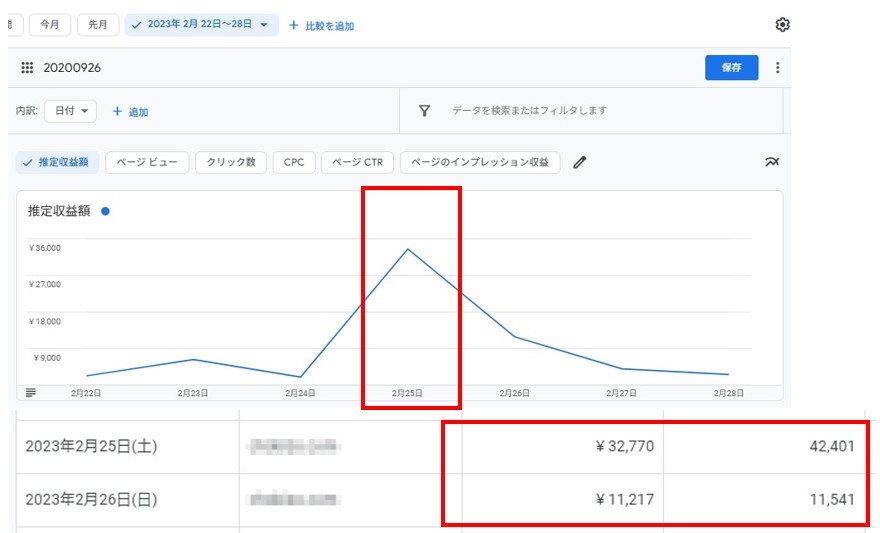Click the 2023年2月26日(日) table row date
The width and height of the screenshot is (880, 533).
91,499
